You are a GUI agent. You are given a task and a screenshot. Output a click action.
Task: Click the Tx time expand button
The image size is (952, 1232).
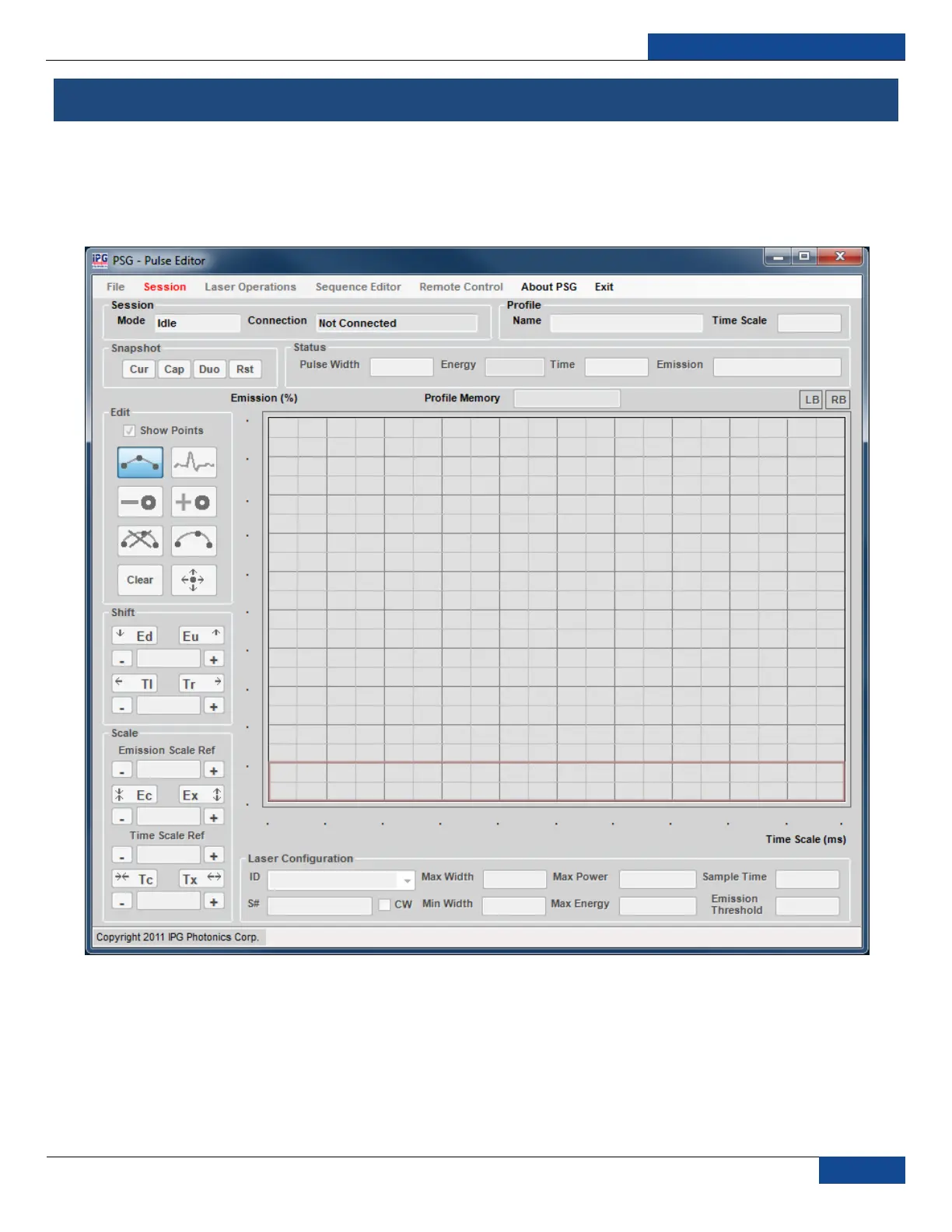tap(201, 878)
